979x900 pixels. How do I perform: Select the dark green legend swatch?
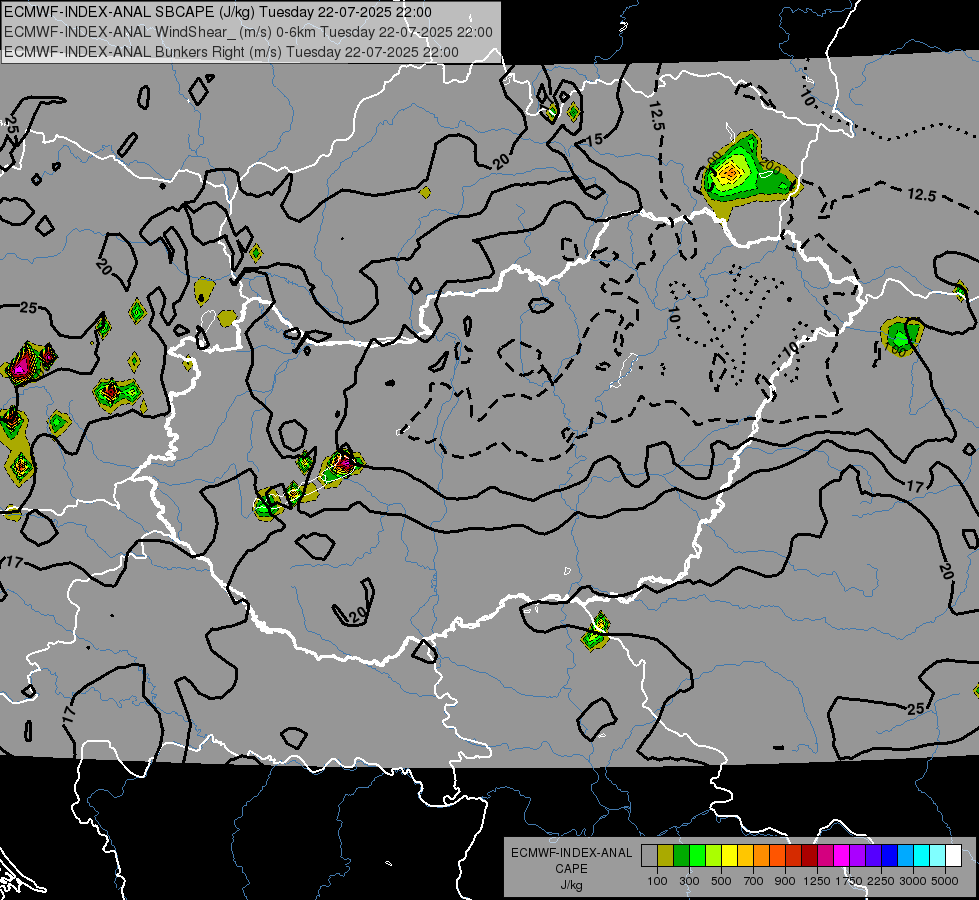681,855
